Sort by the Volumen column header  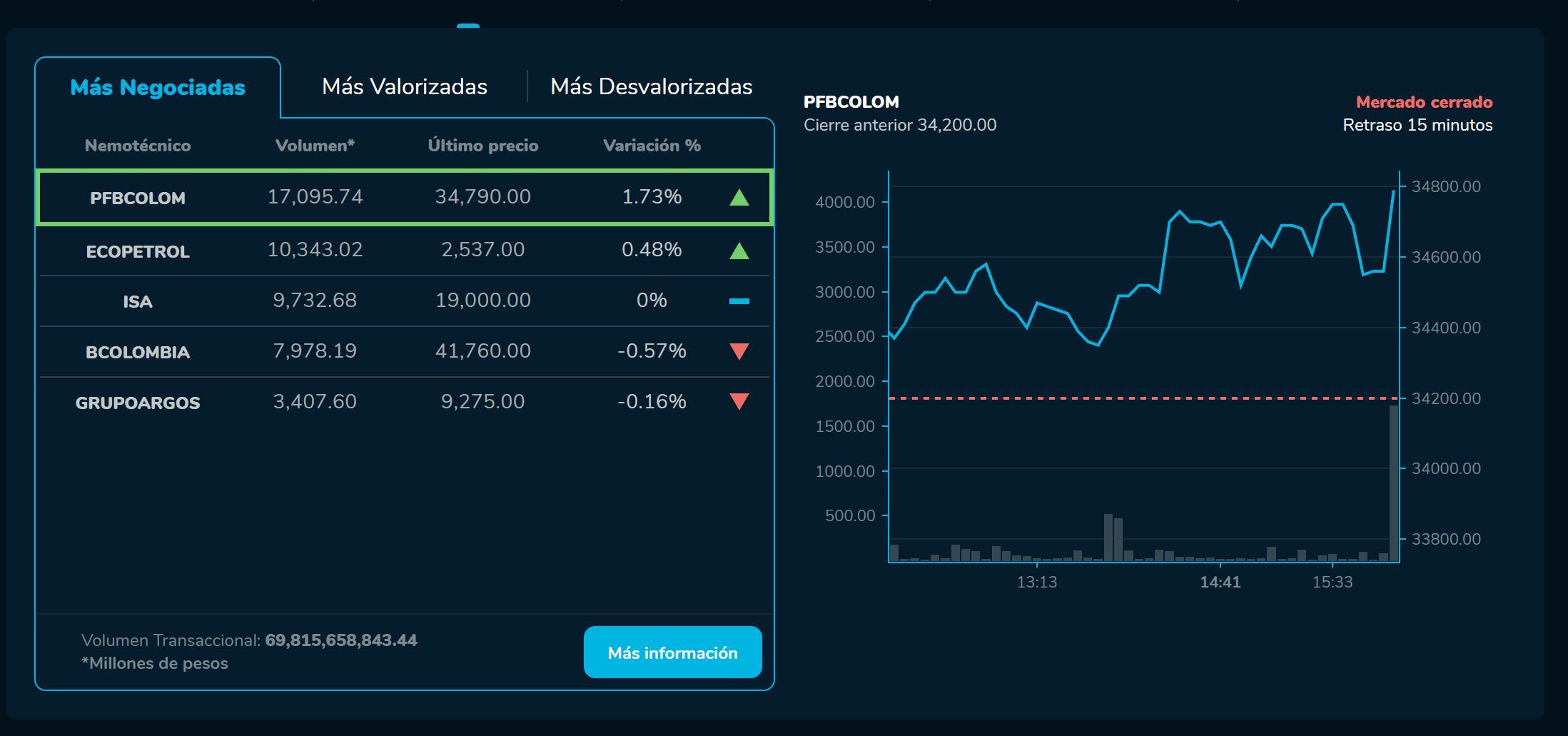click(x=316, y=145)
